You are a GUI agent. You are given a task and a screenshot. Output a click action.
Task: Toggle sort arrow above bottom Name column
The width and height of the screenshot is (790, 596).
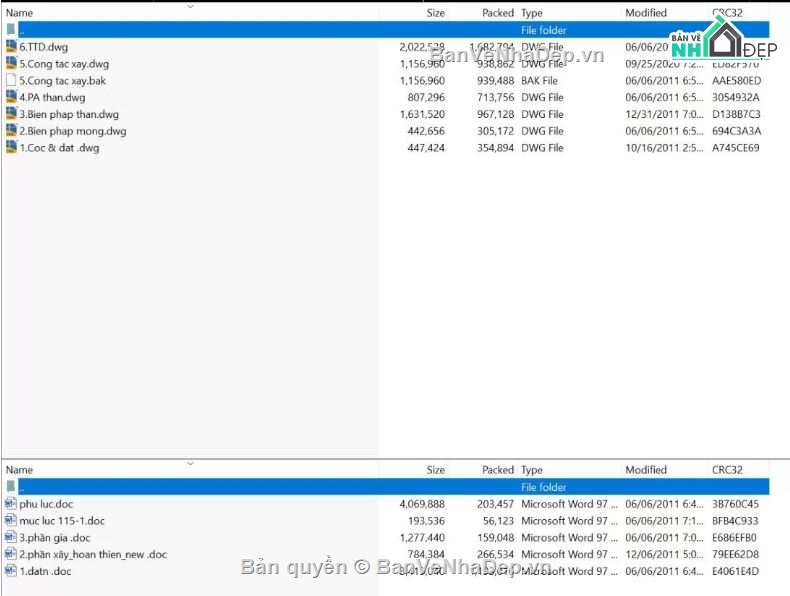[x=190, y=463]
